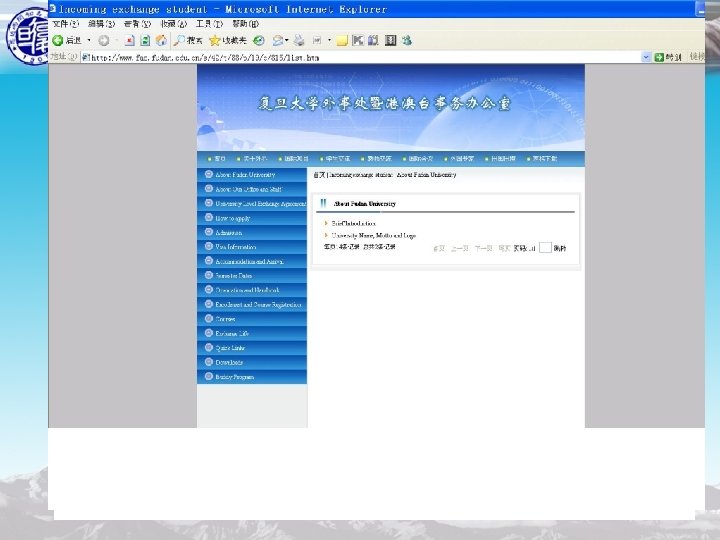Open the 工具(T) Tools menu
Screen dimensions: 720x540
tap(209, 24)
